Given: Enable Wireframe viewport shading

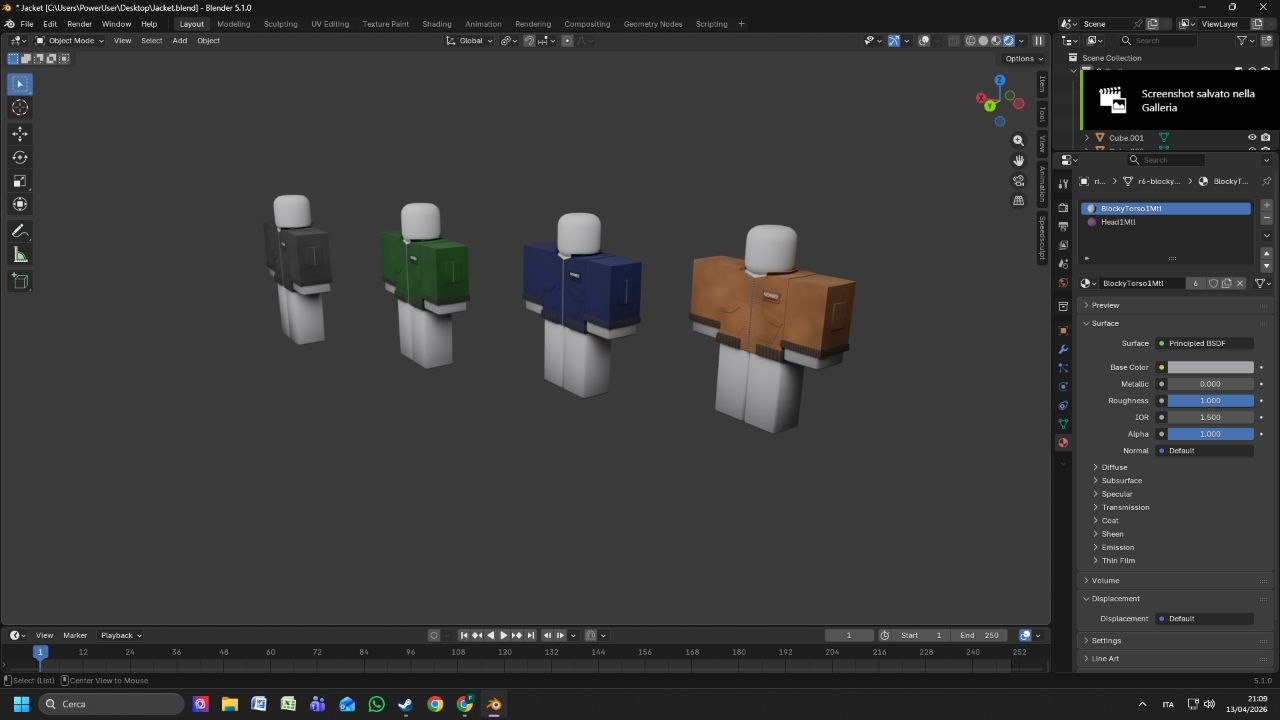Looking at the screenshot, I should pos(970,40).
